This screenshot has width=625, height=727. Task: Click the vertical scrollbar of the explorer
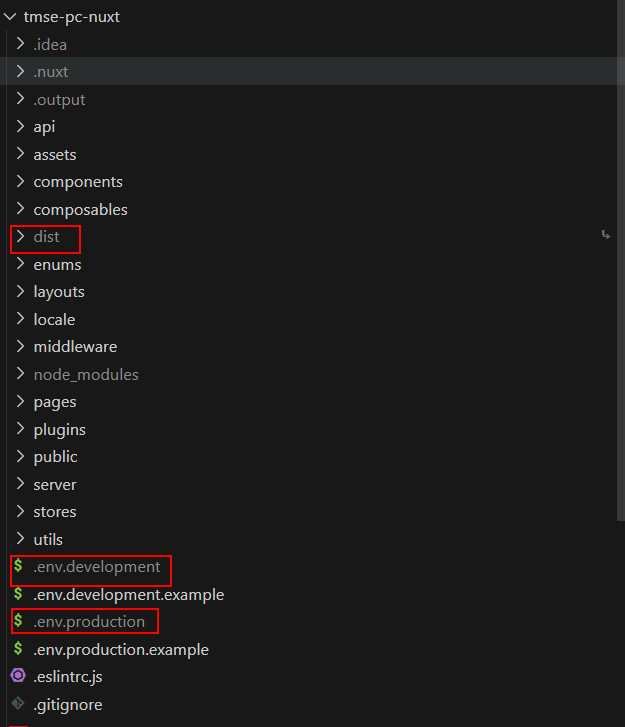point(619,300)
